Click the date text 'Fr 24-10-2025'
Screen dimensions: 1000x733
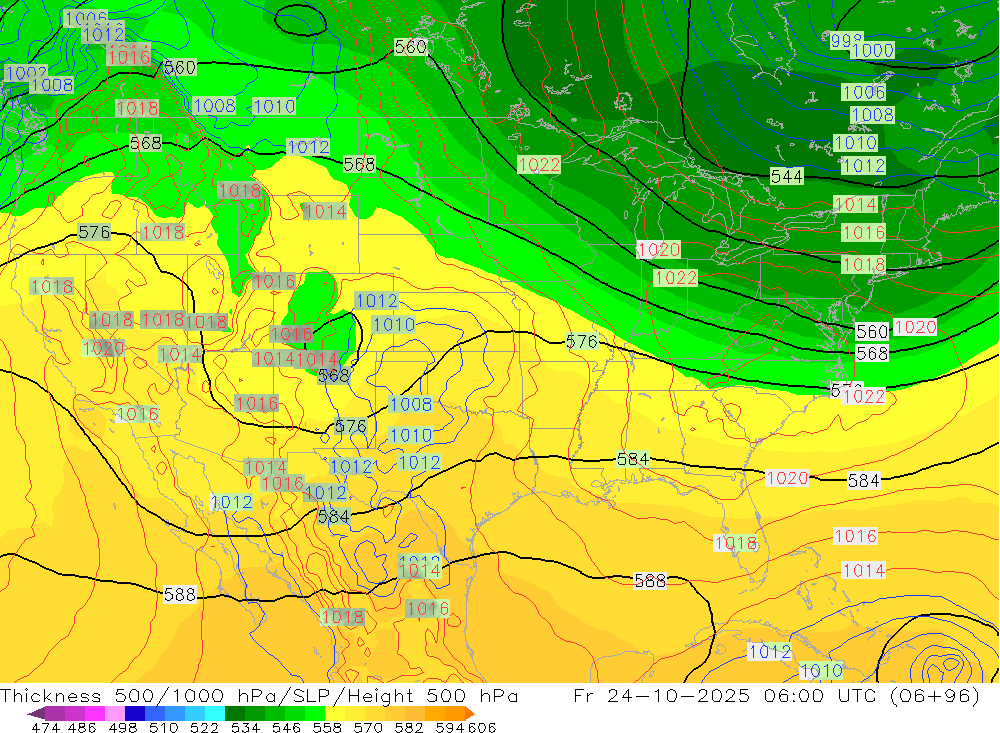(661, 695)
